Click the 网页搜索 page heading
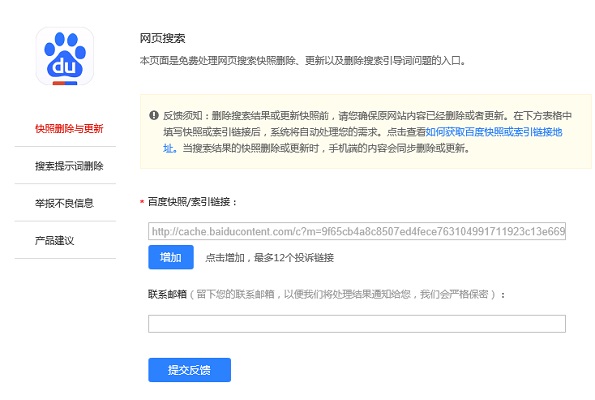 coord(162,38)
